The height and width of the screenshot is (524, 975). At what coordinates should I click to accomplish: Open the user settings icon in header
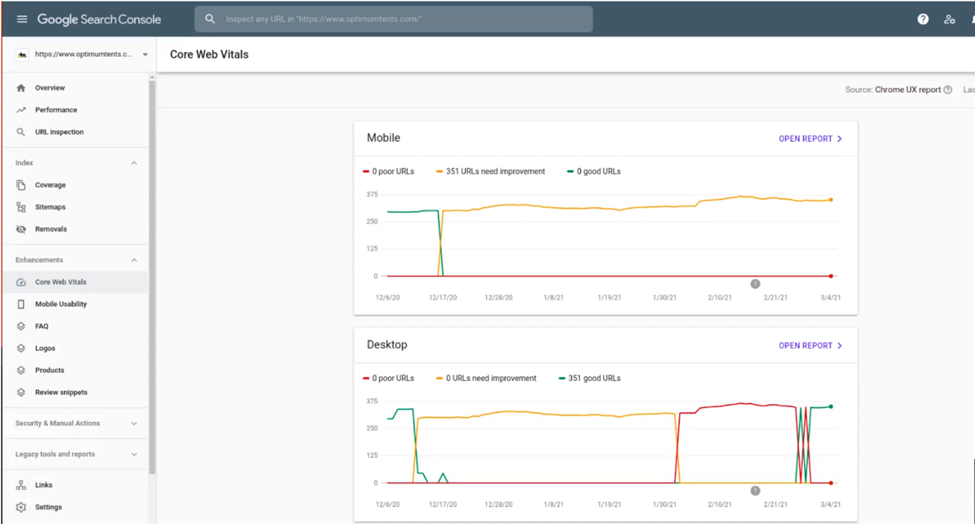[x=949, y=19]
